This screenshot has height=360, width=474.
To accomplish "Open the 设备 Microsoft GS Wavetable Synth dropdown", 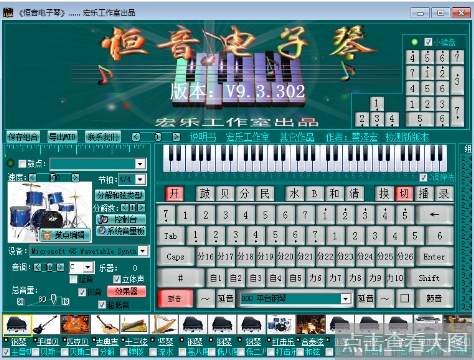I will click(x=143, y=251).
